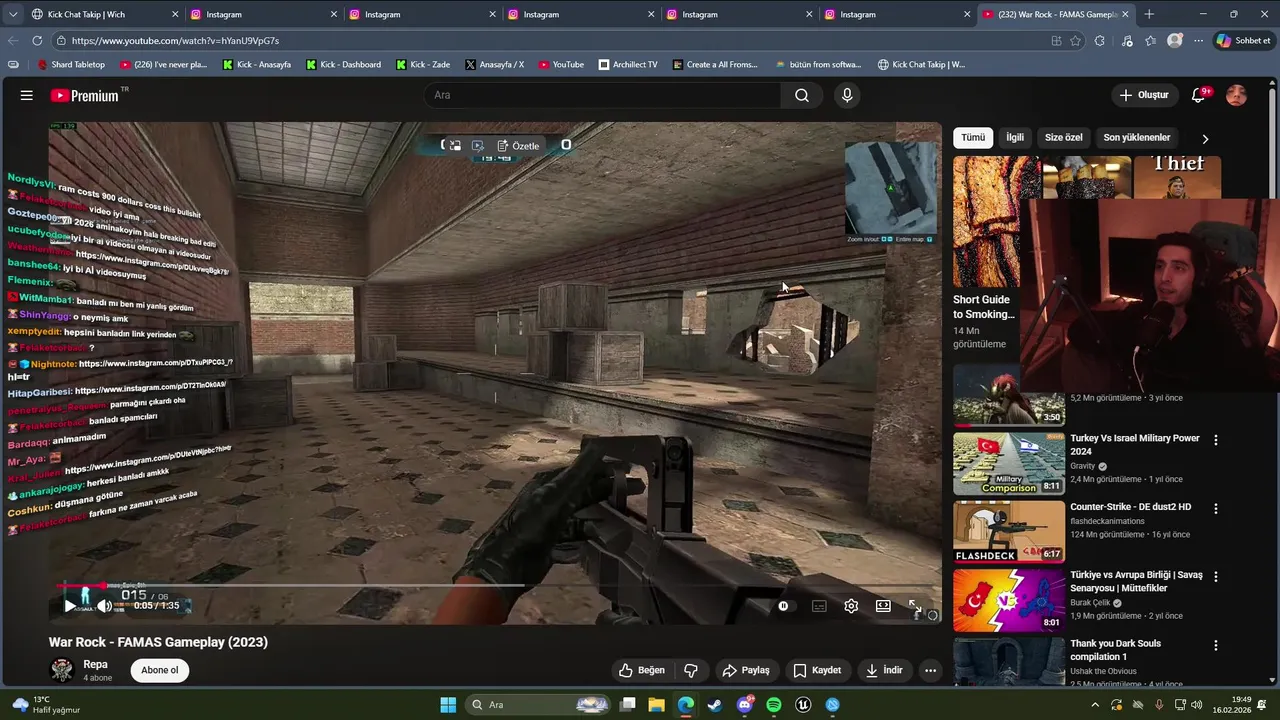
Task: Open the YouTube account avatar menu
Action: tap(1237, 95)
